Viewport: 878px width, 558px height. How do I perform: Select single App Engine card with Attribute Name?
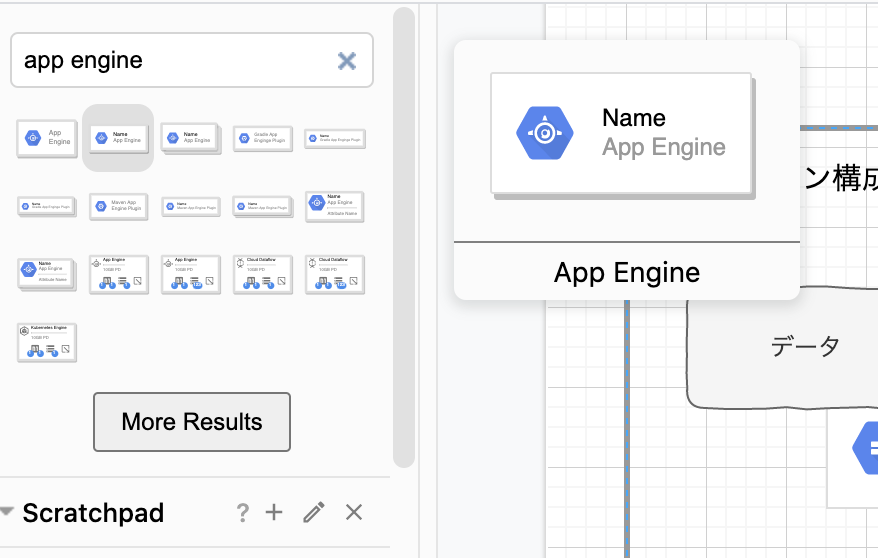point(335,207)
